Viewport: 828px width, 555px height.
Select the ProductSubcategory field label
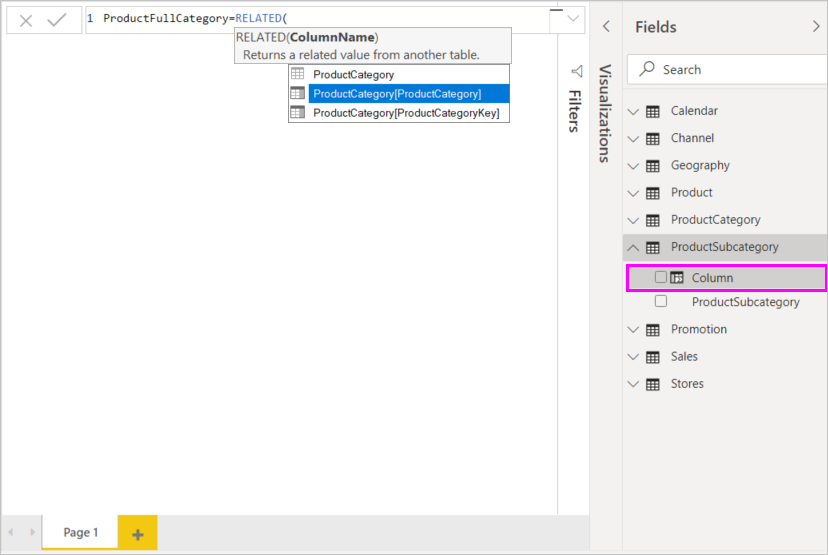click(x=746, y=302)
